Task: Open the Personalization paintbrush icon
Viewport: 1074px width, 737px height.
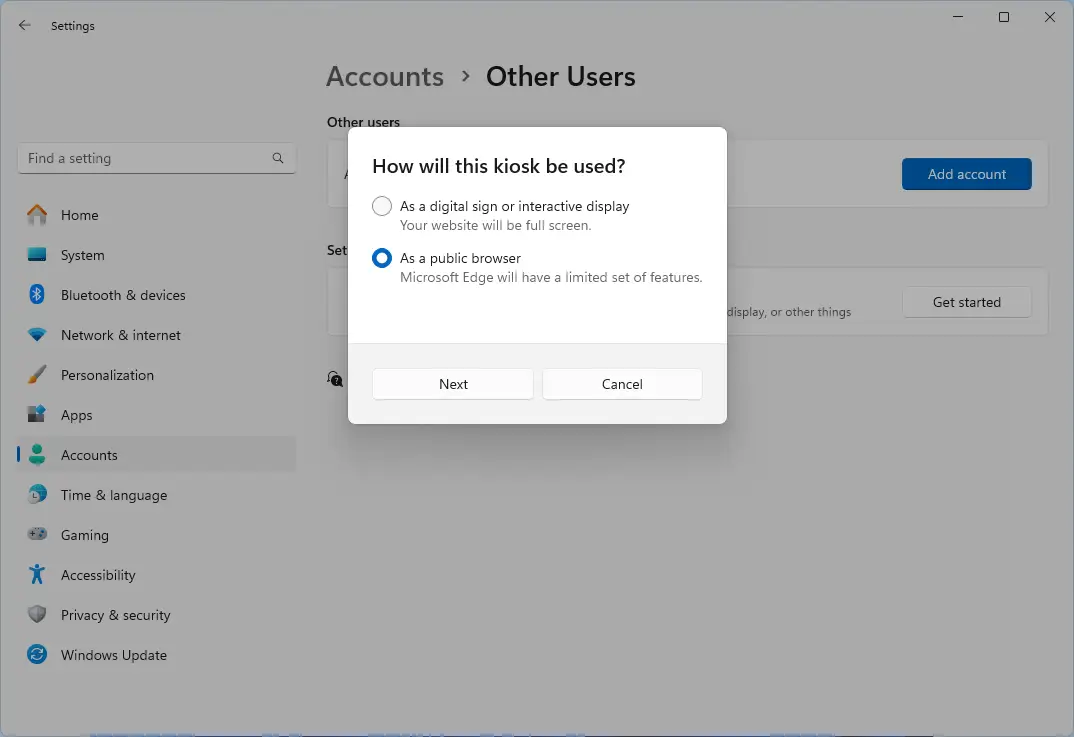Action: (37, 375)
